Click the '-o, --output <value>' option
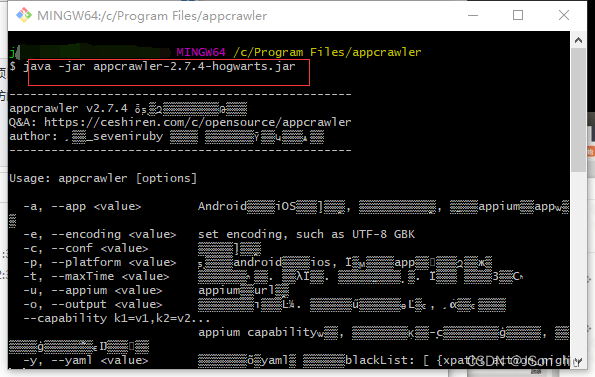 click(93, 305)
